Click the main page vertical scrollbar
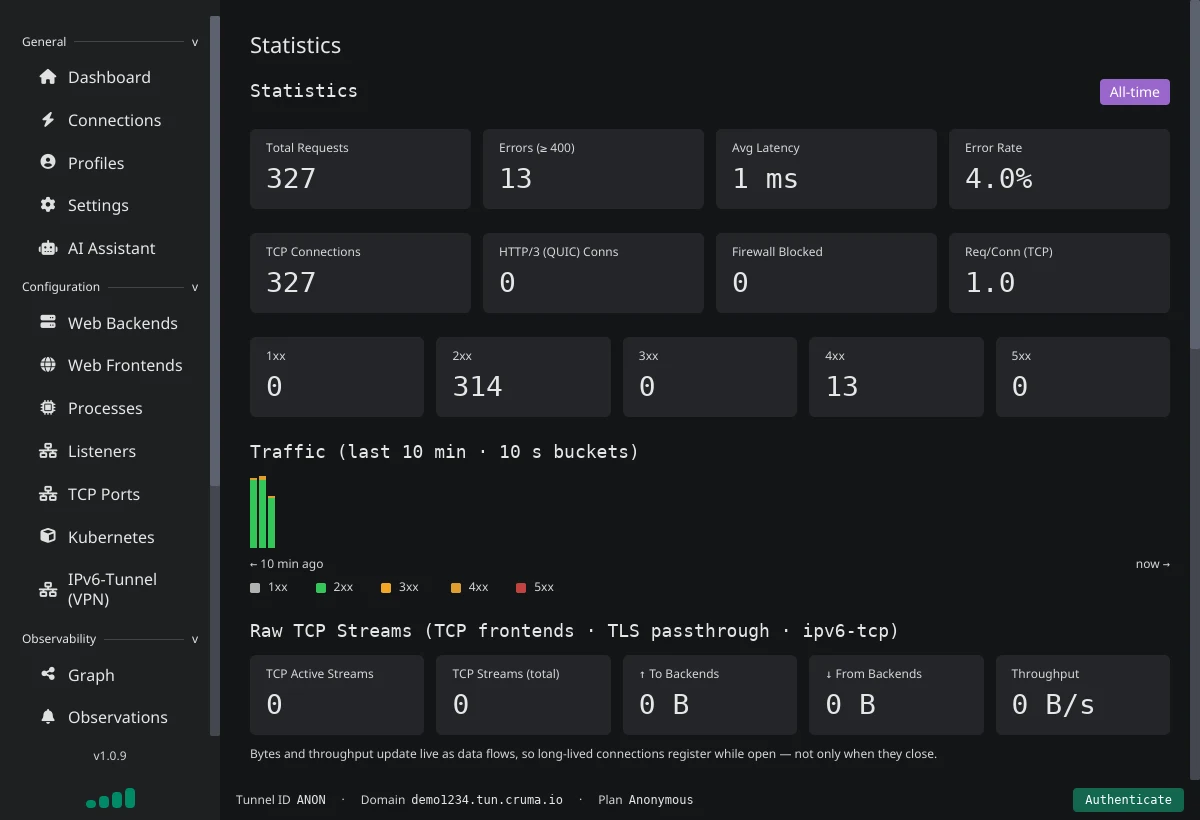This screenshot has height=820, width=1200. coord(1195,175)
